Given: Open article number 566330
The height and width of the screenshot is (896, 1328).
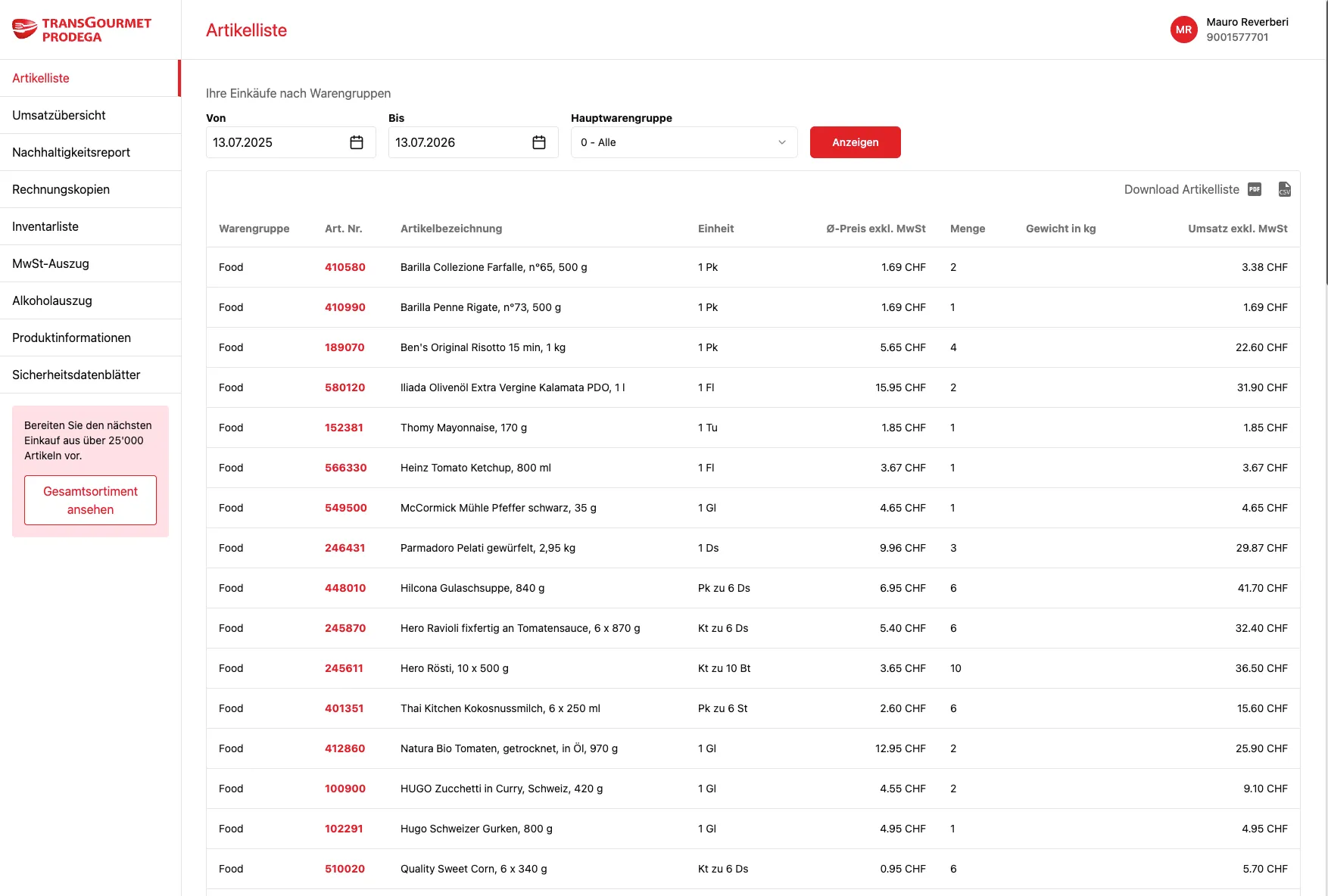Looking at the screenshot, I should coord(346,468).
